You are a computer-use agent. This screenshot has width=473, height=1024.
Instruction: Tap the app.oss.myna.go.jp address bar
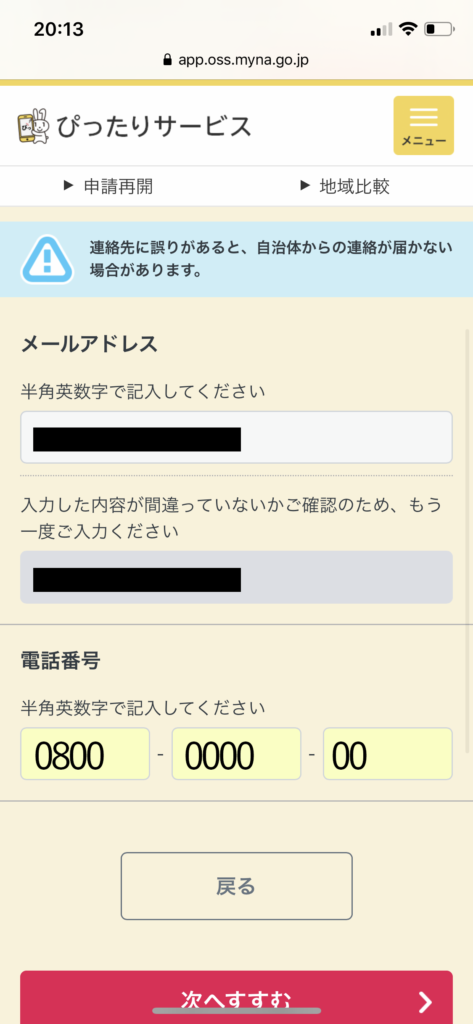click(236, 60)
